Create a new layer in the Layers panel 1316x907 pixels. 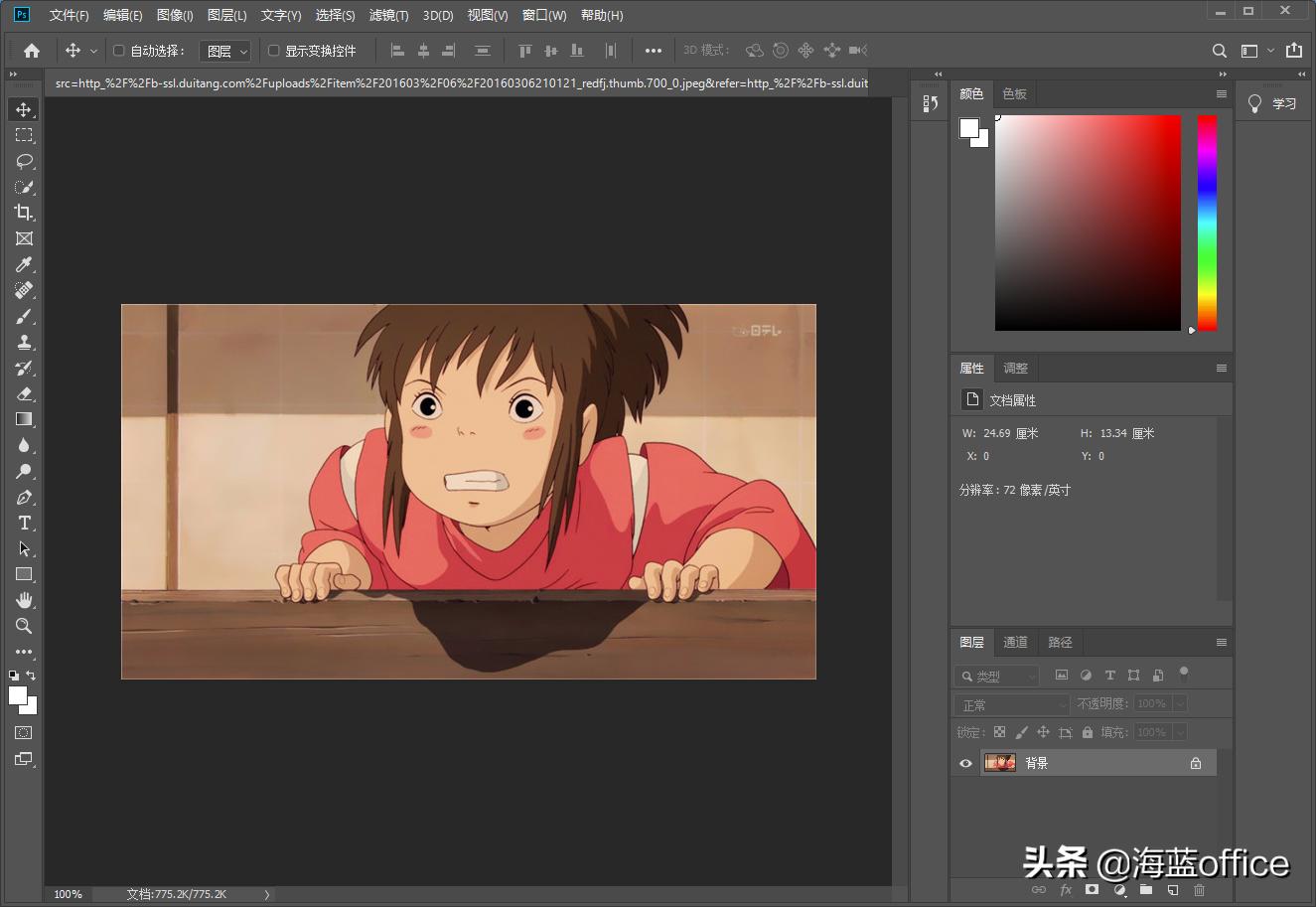[1172, 890]
